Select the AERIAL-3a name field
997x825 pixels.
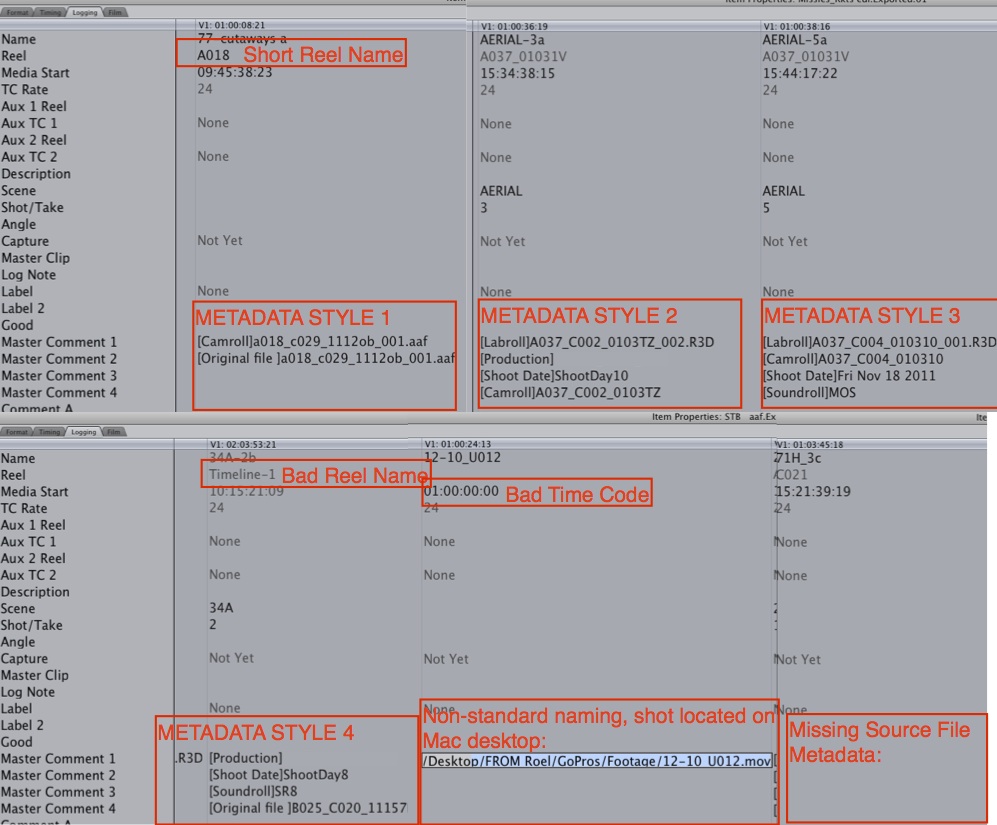tap(513, 39)
